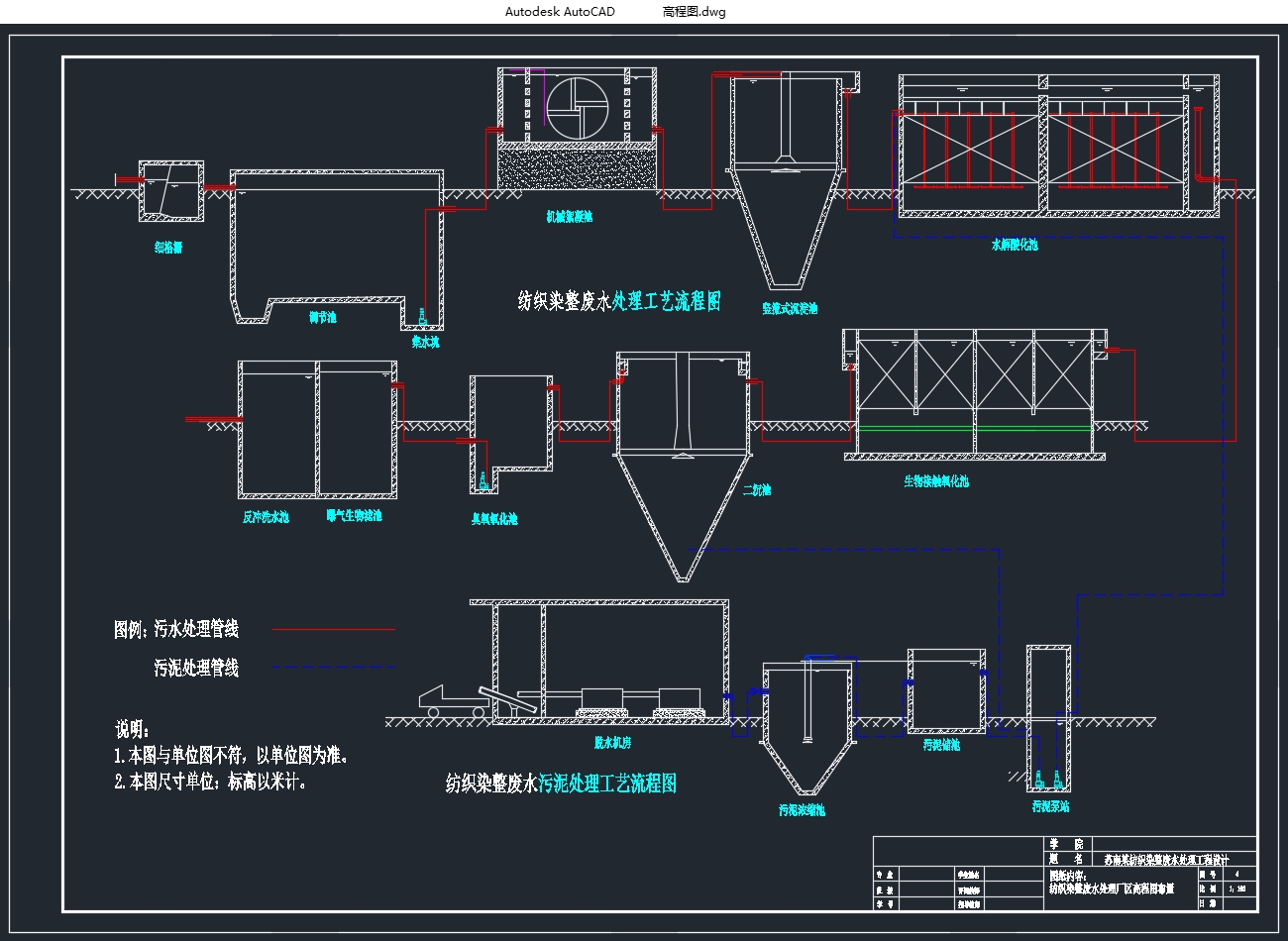The height and width of the screenshot is (941, 1288).
Task: Click the truck symbol beside 脱水机房
Action: [x=451, y=700]
